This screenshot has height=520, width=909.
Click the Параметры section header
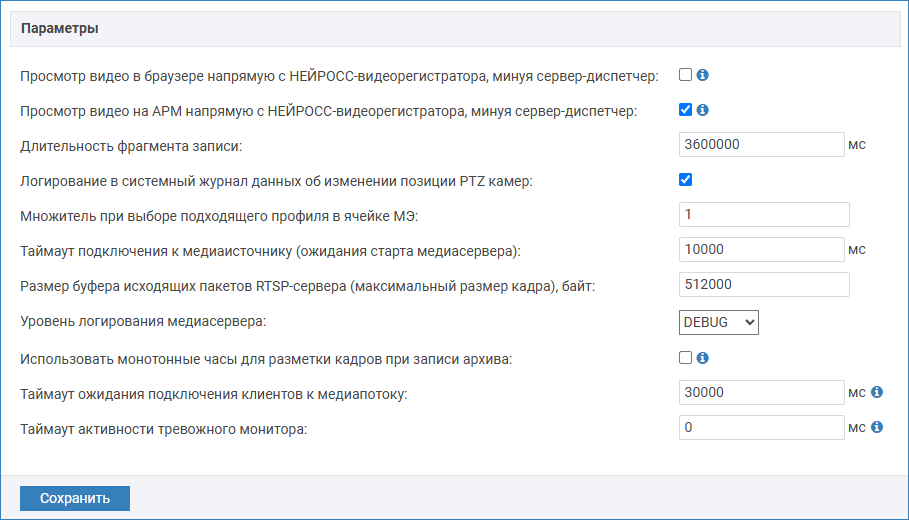(x=455, y=28)
